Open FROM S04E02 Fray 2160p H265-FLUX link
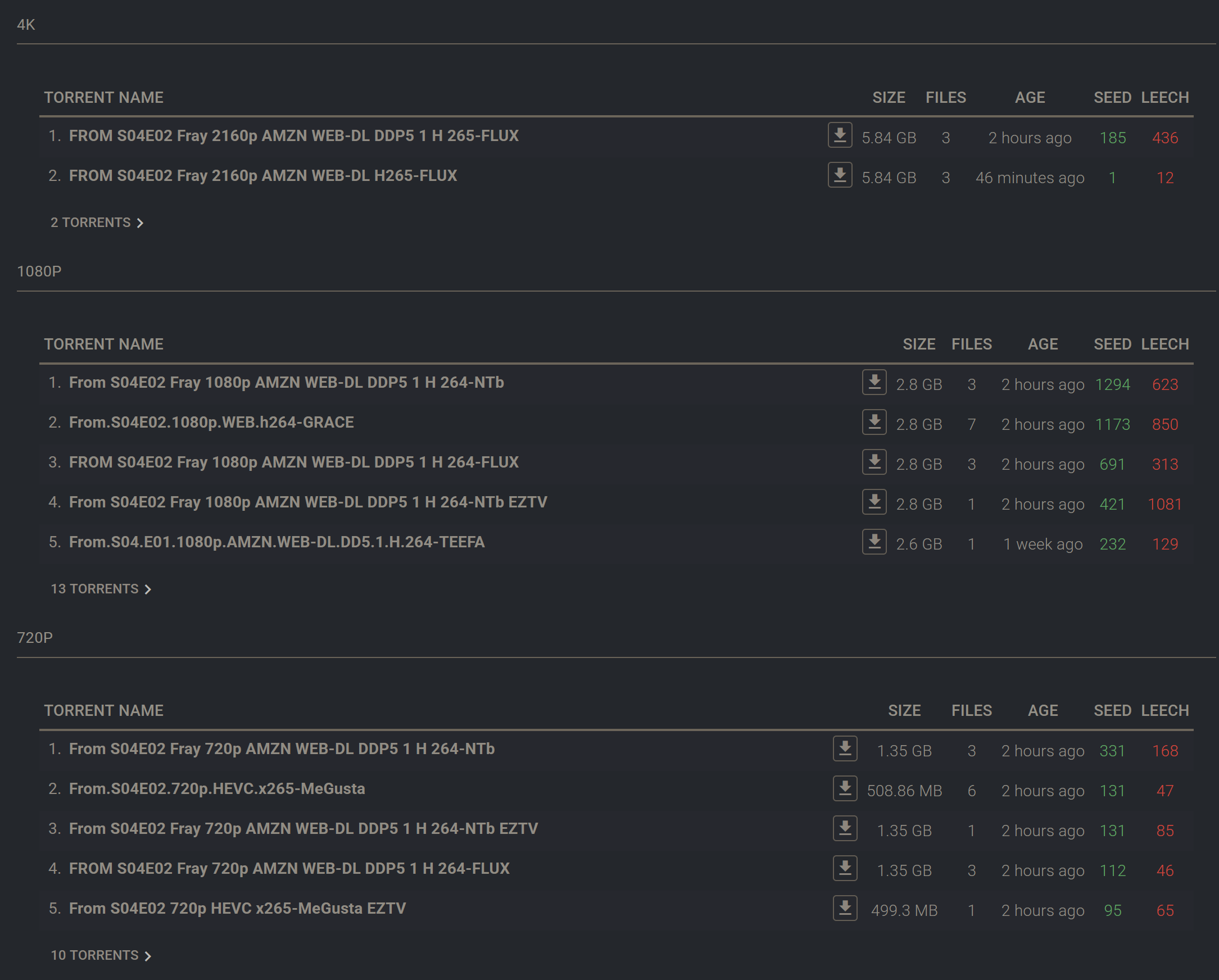Screen dimensions: 1219x980 (x=263, y=176)
